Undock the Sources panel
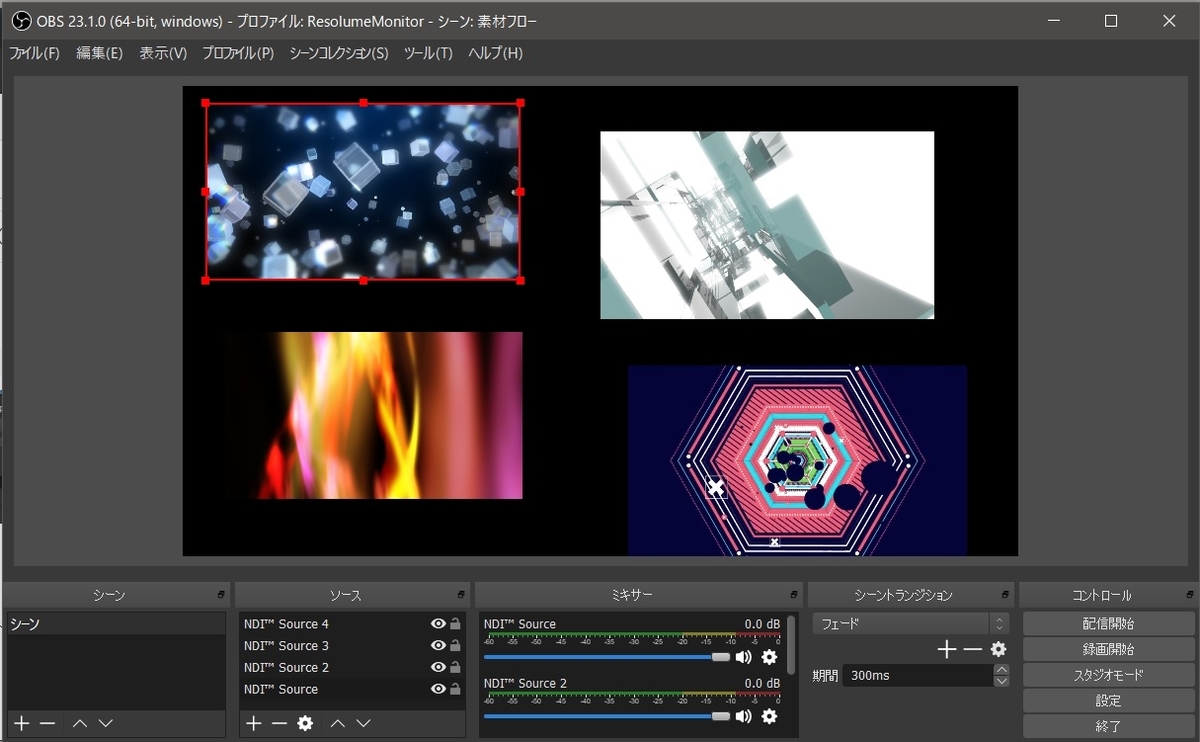The width and height of the screenshot is (1200, 742). pyautogui.click(x=461, y=595)
